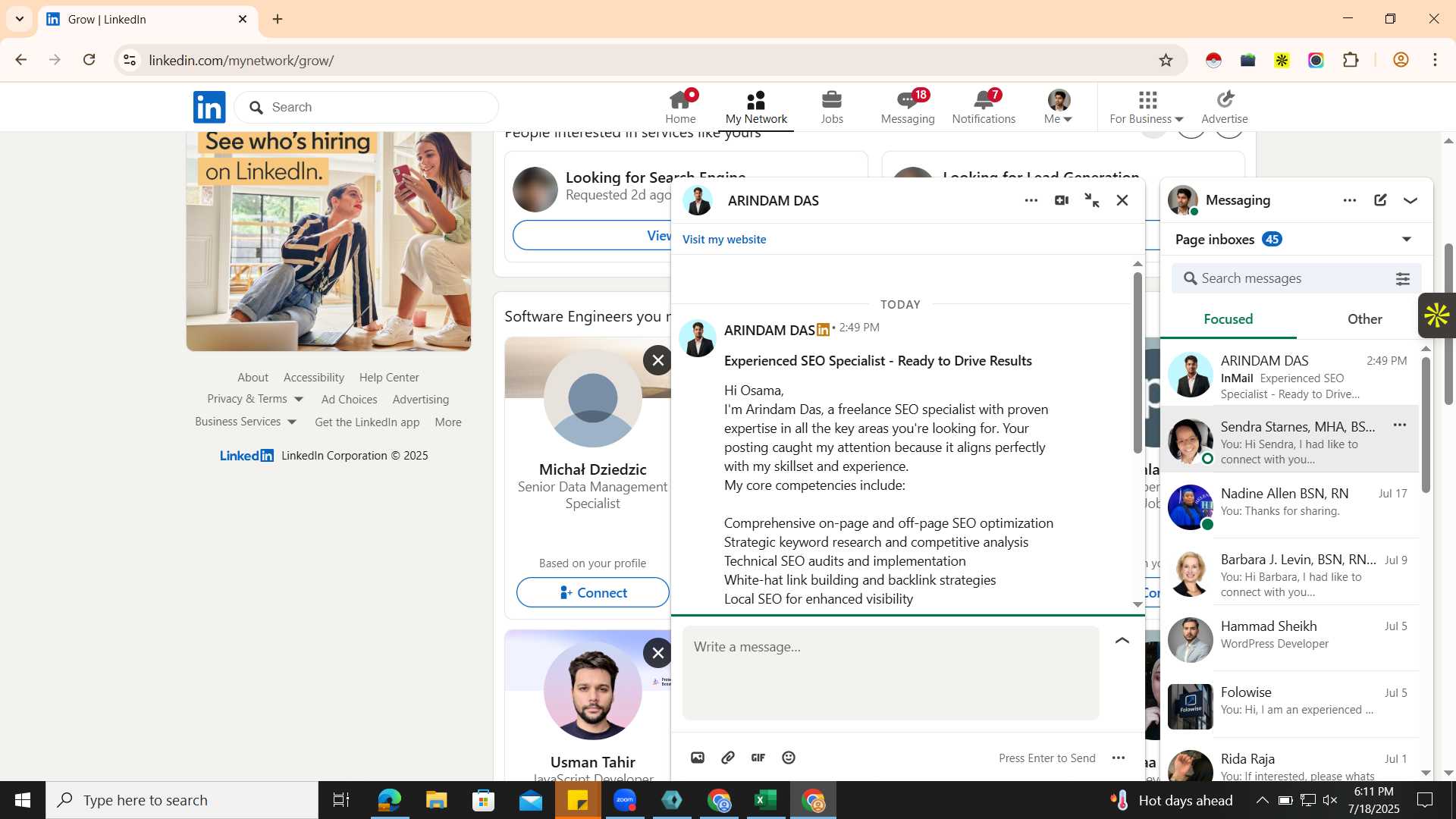This screenshot has width=1456, height=819.
Task: Open the Ad Choices footer link
Action: [x=349, y=399]
